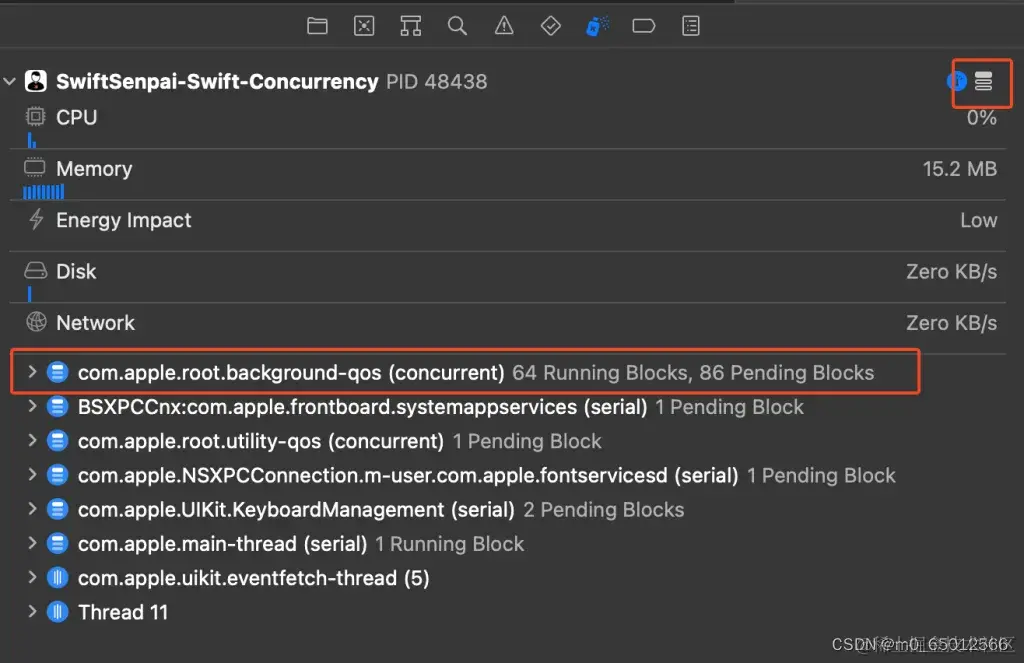Image resolution: width=1024 pixels, height=663 pixels.
Task: Click the fontservicesd queue icon
Action: tap(57, 475)
